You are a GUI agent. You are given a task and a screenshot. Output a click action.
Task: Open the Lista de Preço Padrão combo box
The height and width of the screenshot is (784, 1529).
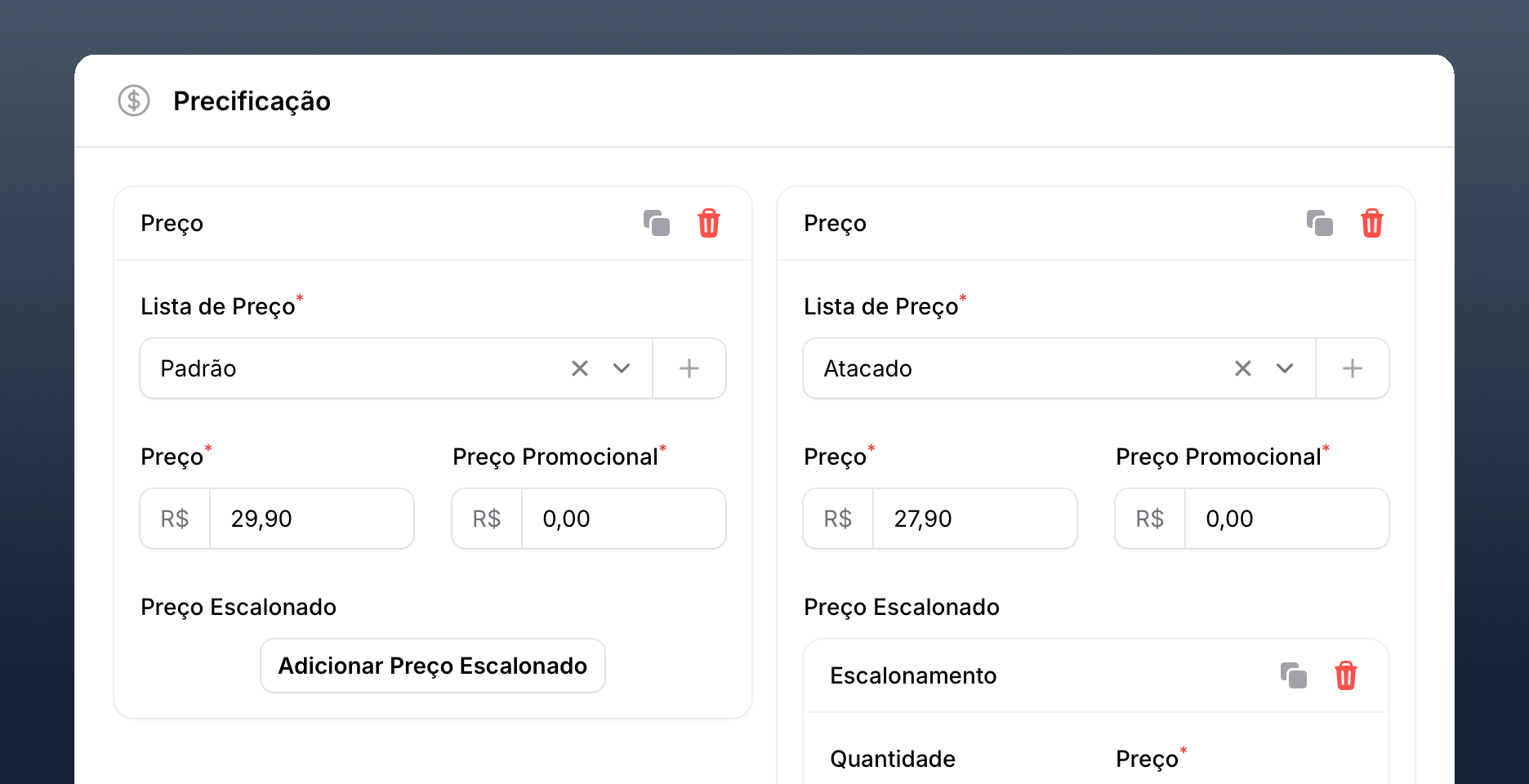(351, 368)
